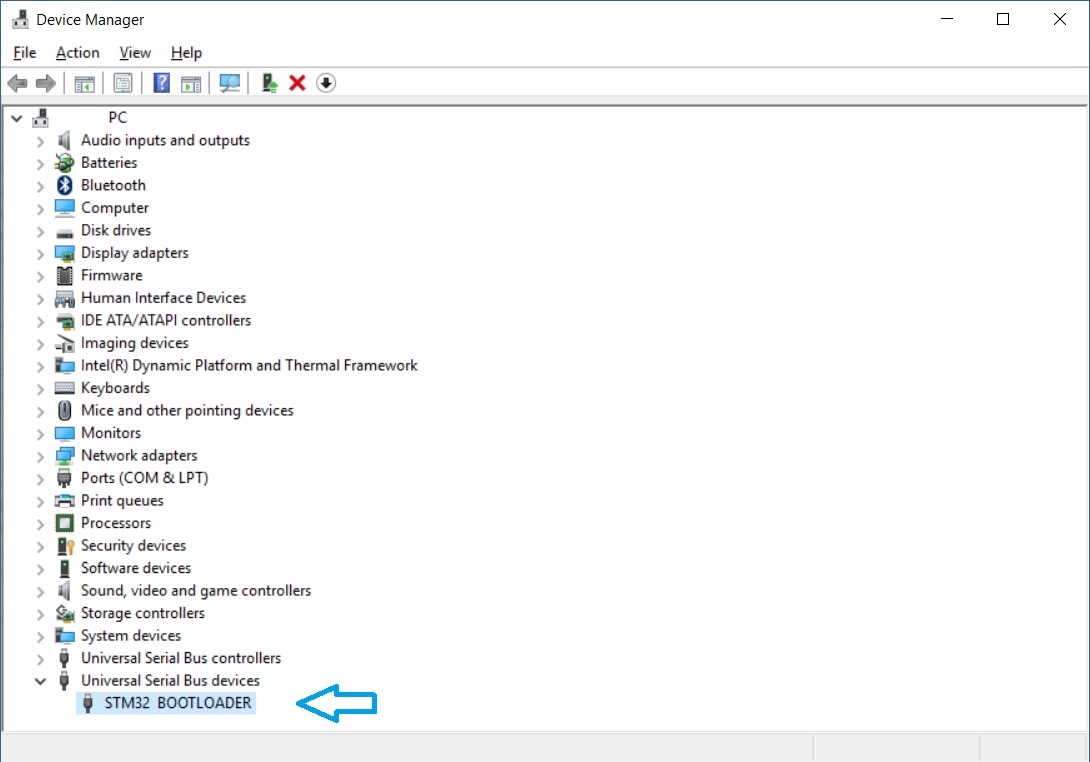Click the Keyboards category icon
The image size is (1090, 762).
[65, 388]
